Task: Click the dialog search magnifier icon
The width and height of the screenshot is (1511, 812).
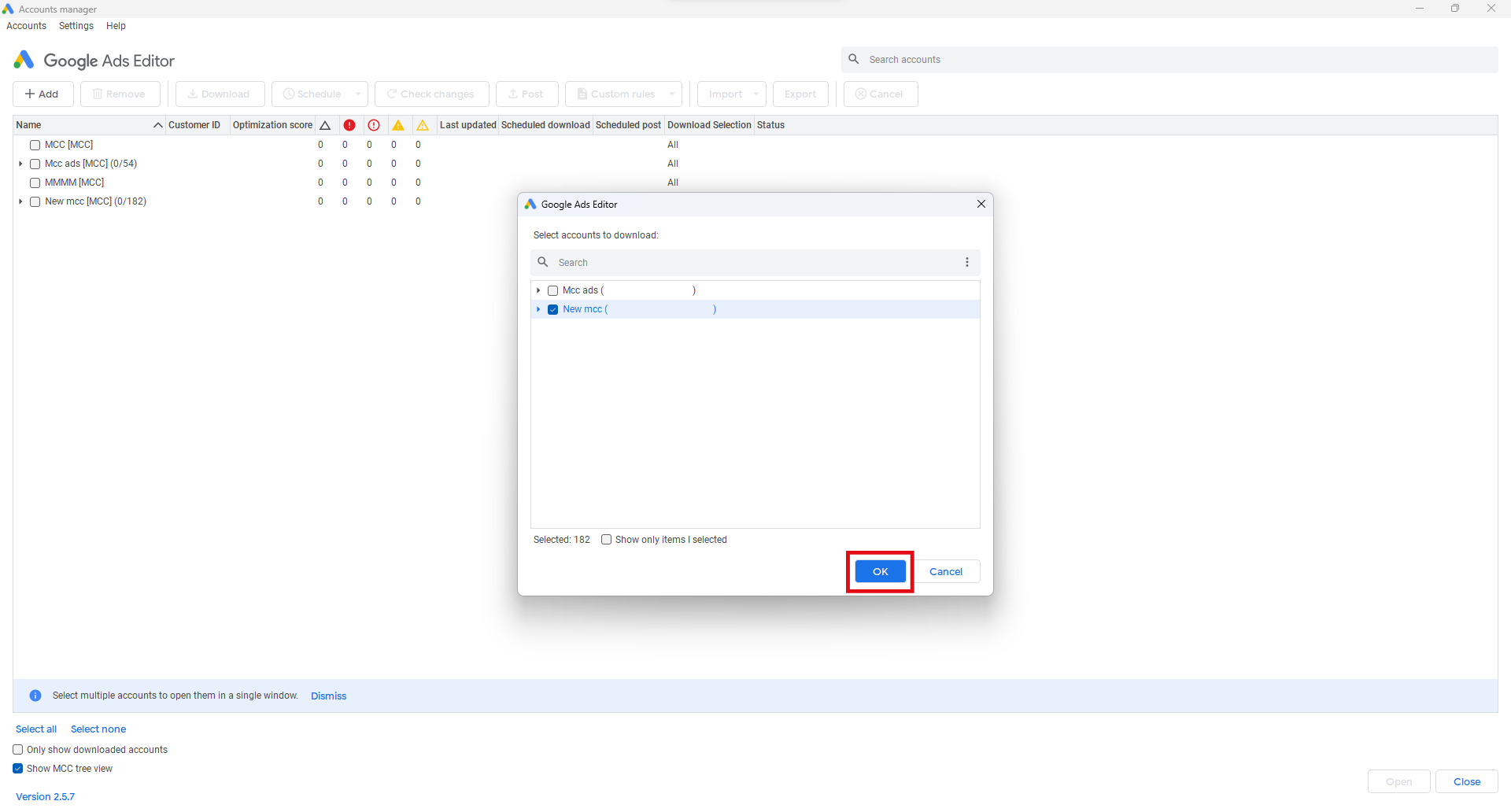Action: (543, 262)
